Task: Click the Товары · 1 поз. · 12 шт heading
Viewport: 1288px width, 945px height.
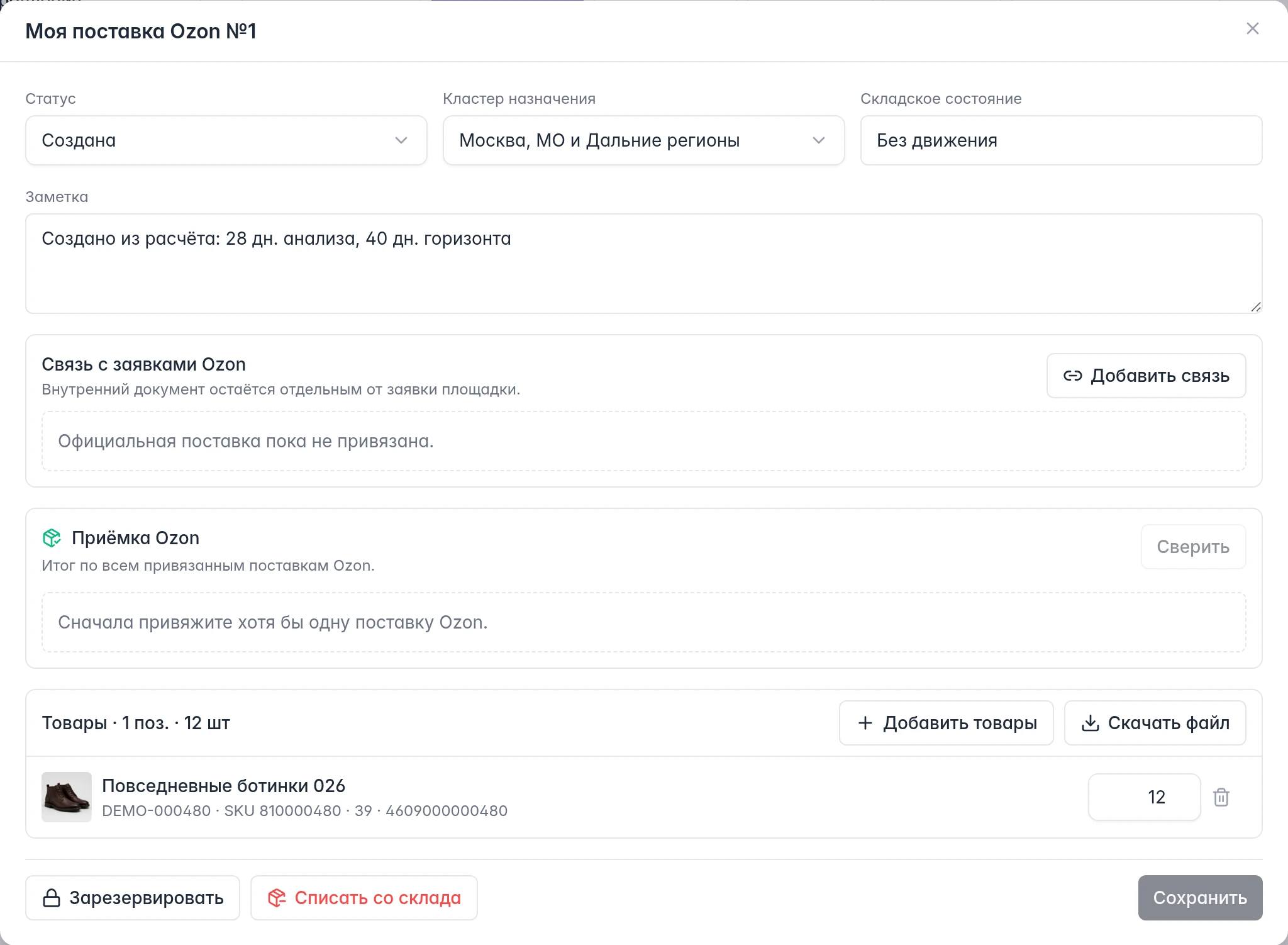Action: pos(136,723)
